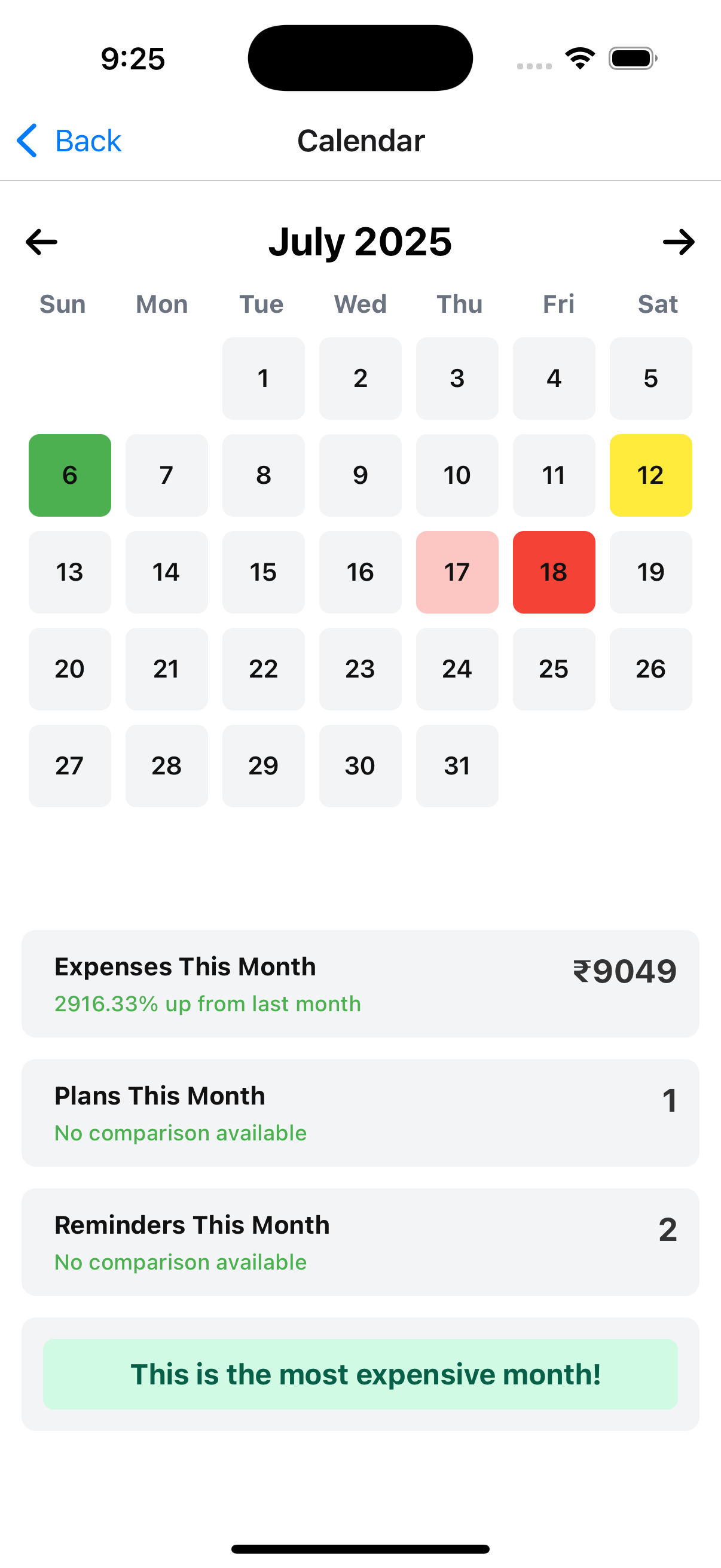Navigate to next month using right arrow

[679, 242]
